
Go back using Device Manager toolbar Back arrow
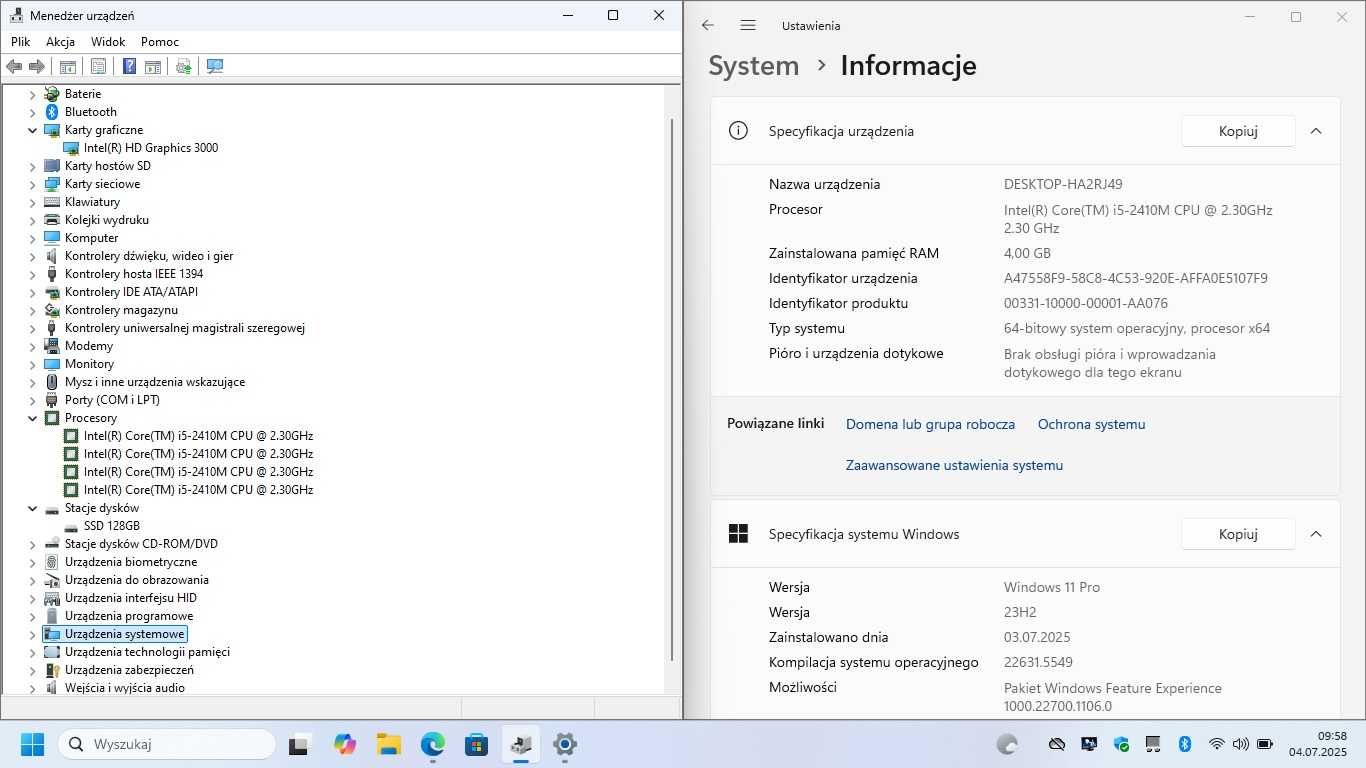(14, 67)
